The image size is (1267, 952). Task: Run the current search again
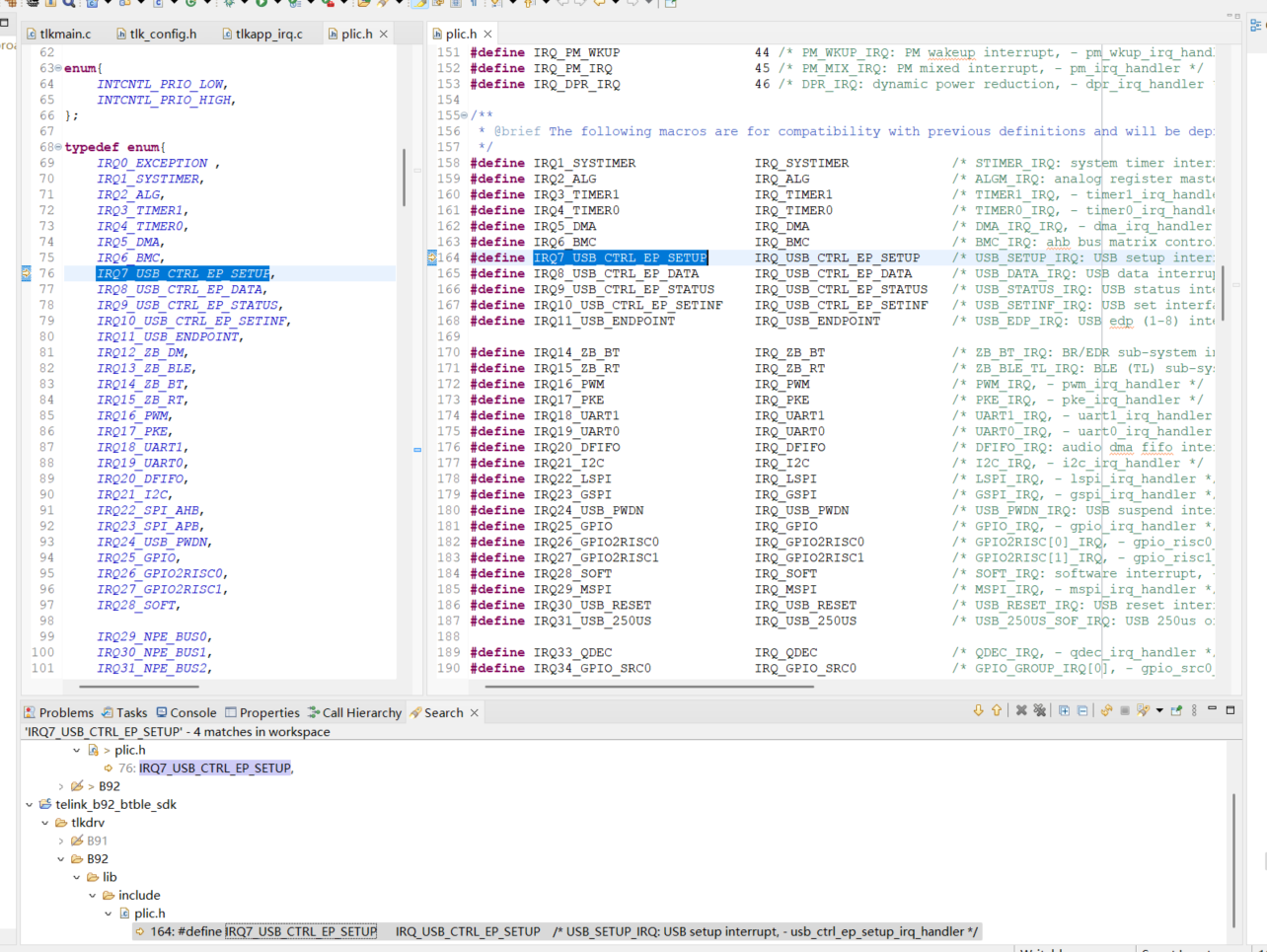pyautogui.click(x=1106, y=710)
